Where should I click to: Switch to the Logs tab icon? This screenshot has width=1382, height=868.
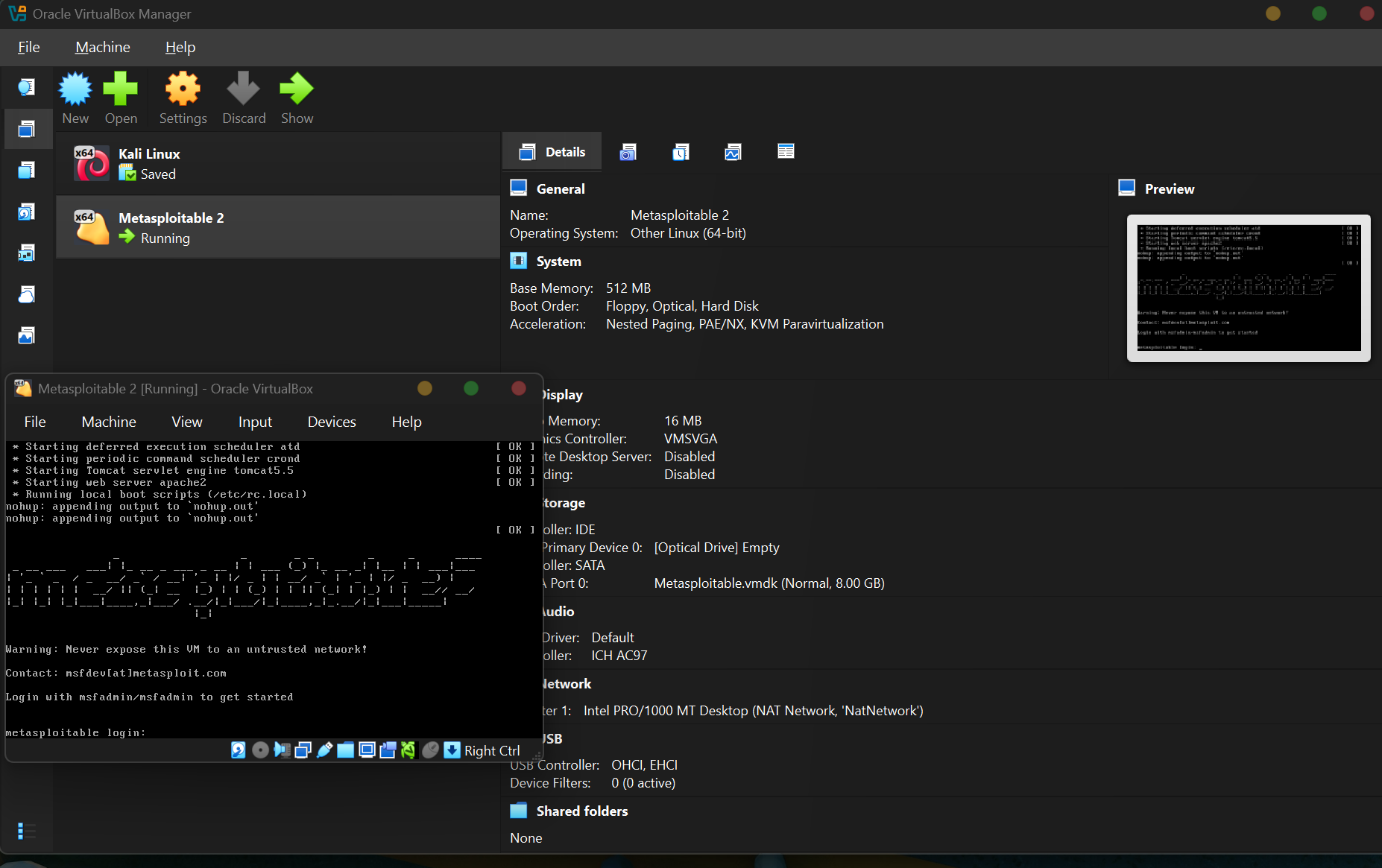(x=681, y=152)
